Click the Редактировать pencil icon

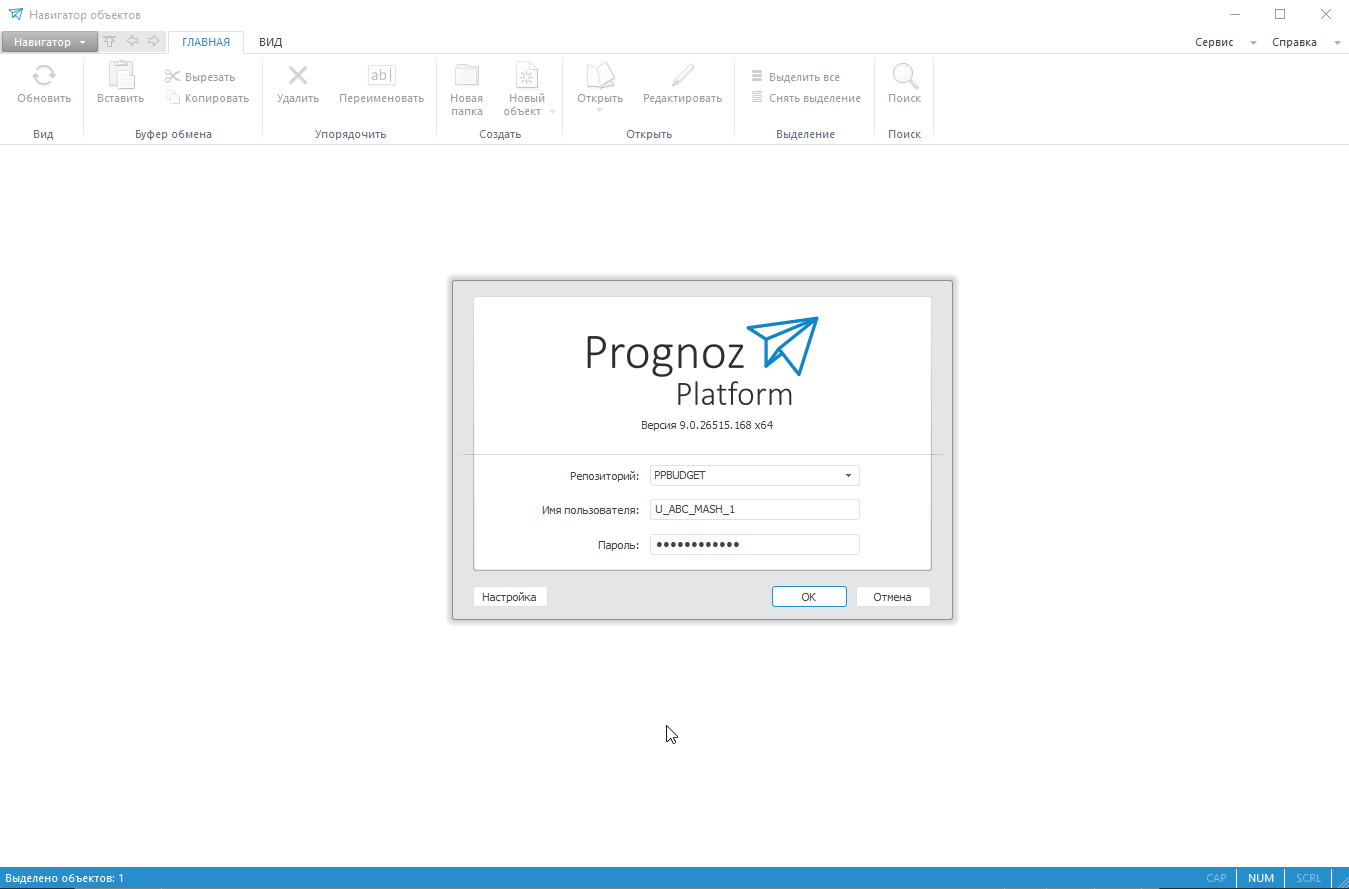pyautogui.click(x=683, y=75)
